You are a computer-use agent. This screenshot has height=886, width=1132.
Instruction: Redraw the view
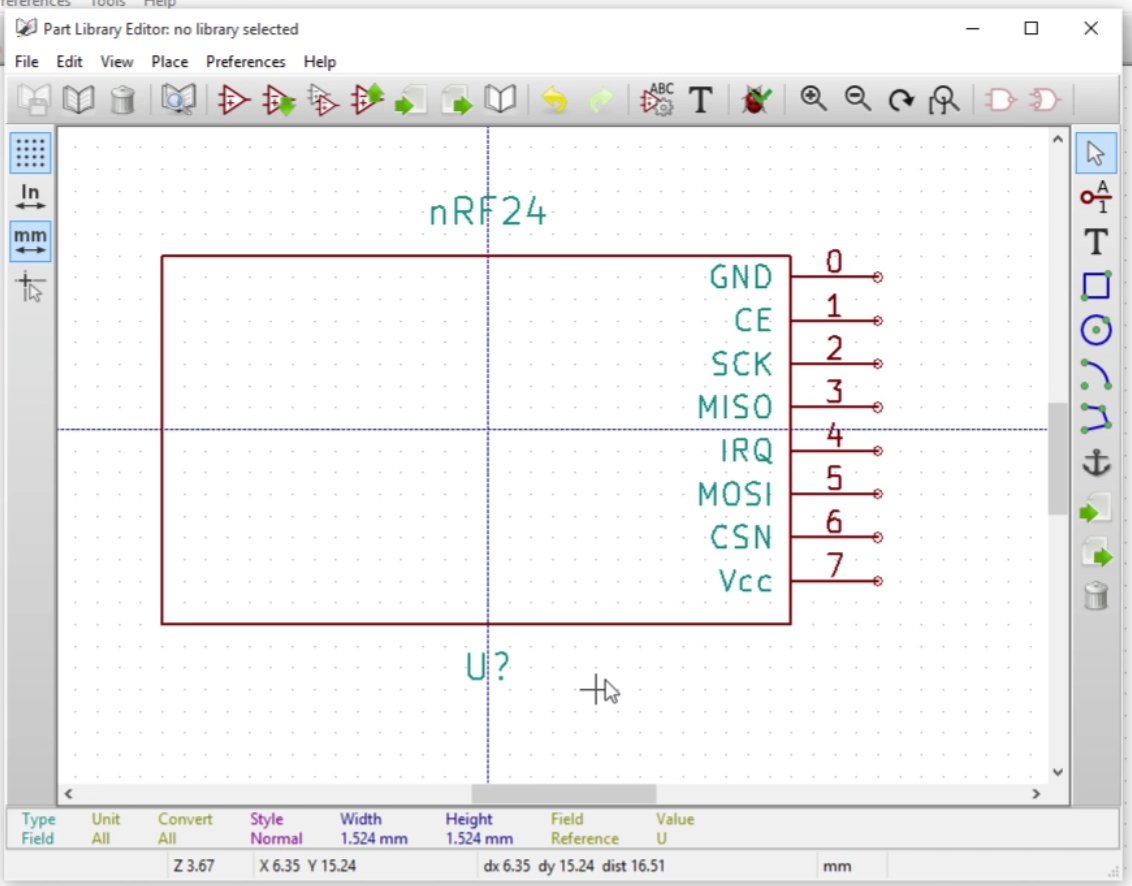click(x=901, y=100)
